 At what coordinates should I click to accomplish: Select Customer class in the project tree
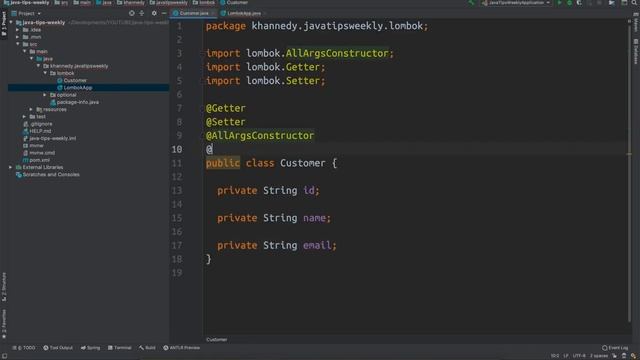pos(72,80)
